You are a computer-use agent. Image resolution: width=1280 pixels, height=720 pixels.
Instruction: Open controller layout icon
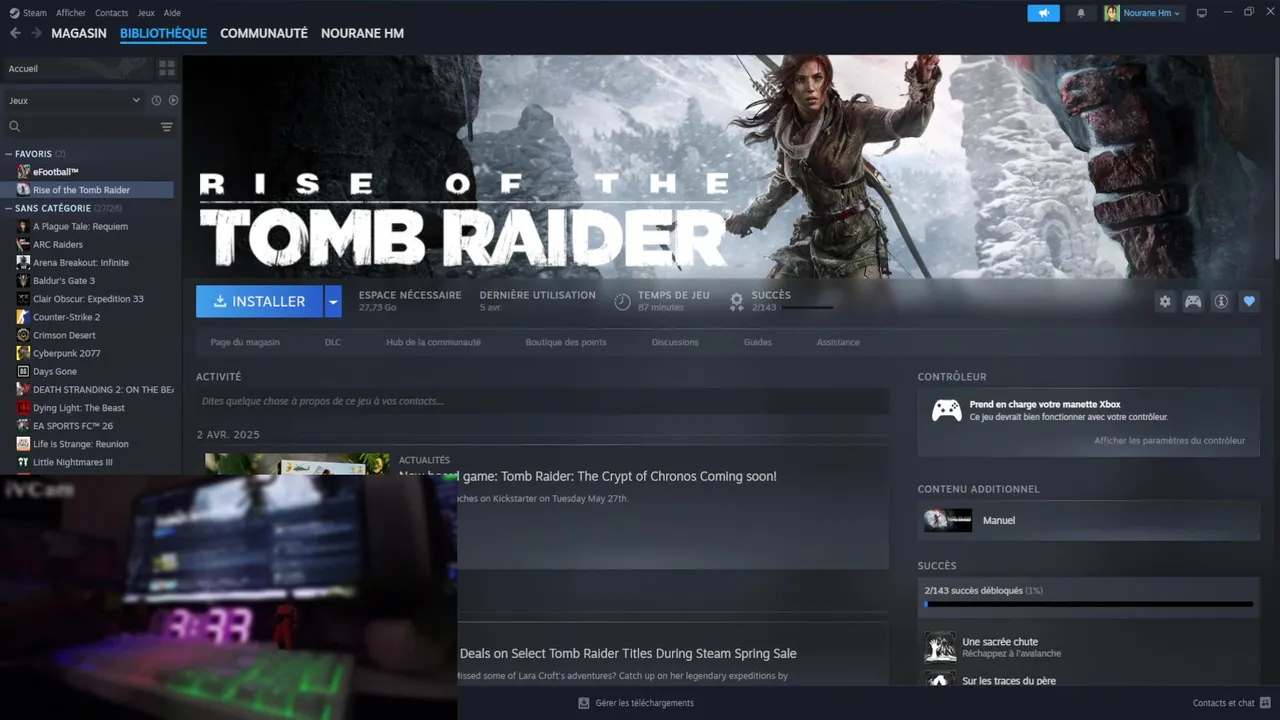click(x=1193, y=301)
